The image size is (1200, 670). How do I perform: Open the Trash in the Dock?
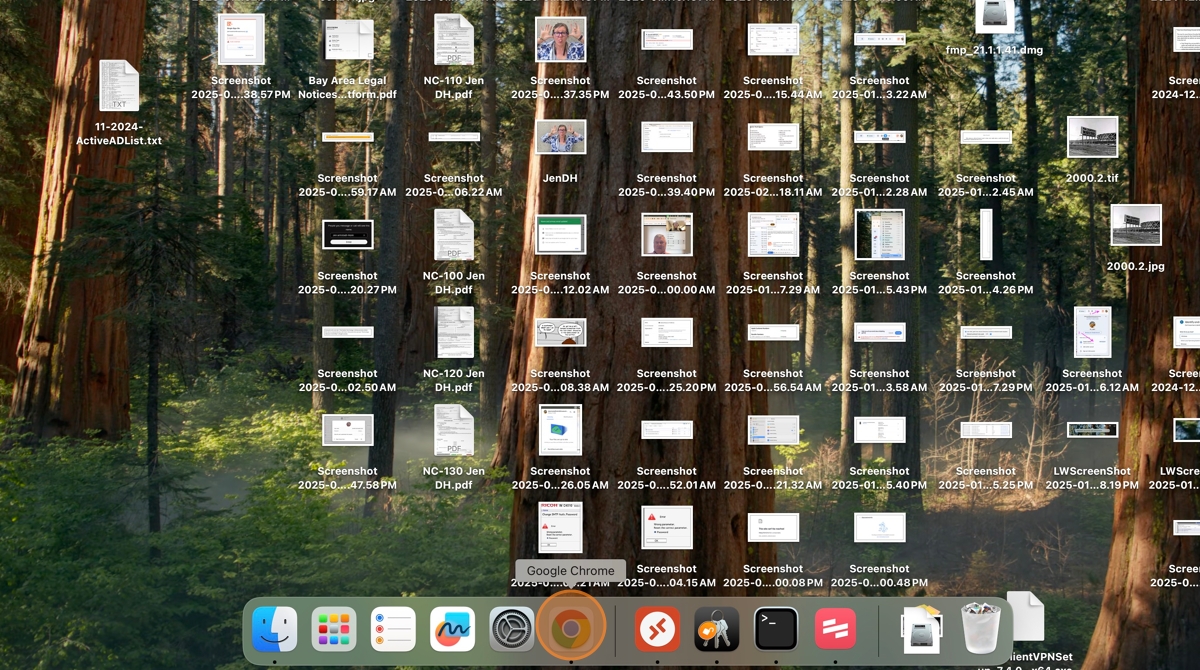982,629
